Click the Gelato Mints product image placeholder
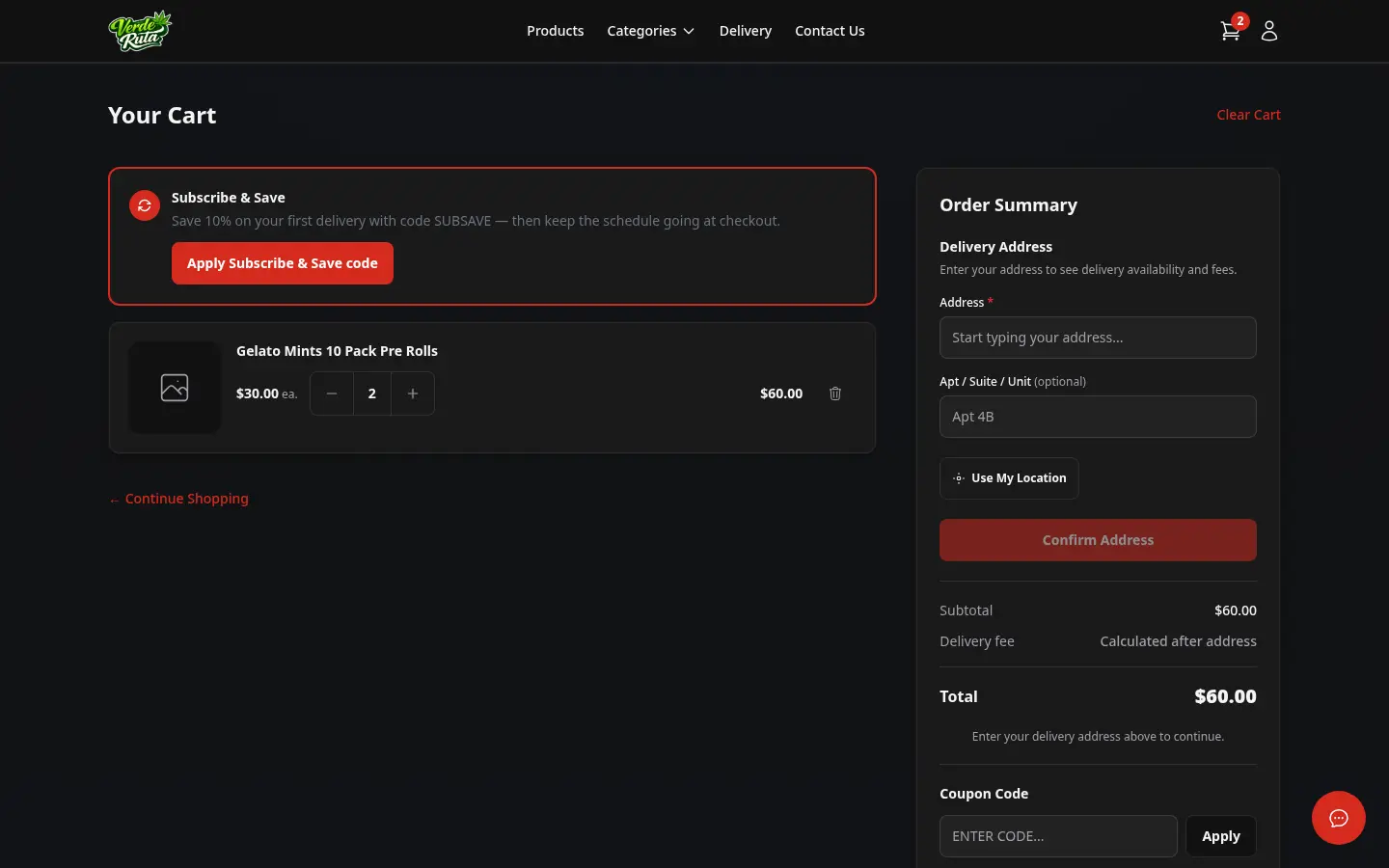Screen dimensions: 1389x868 point(175,388)
